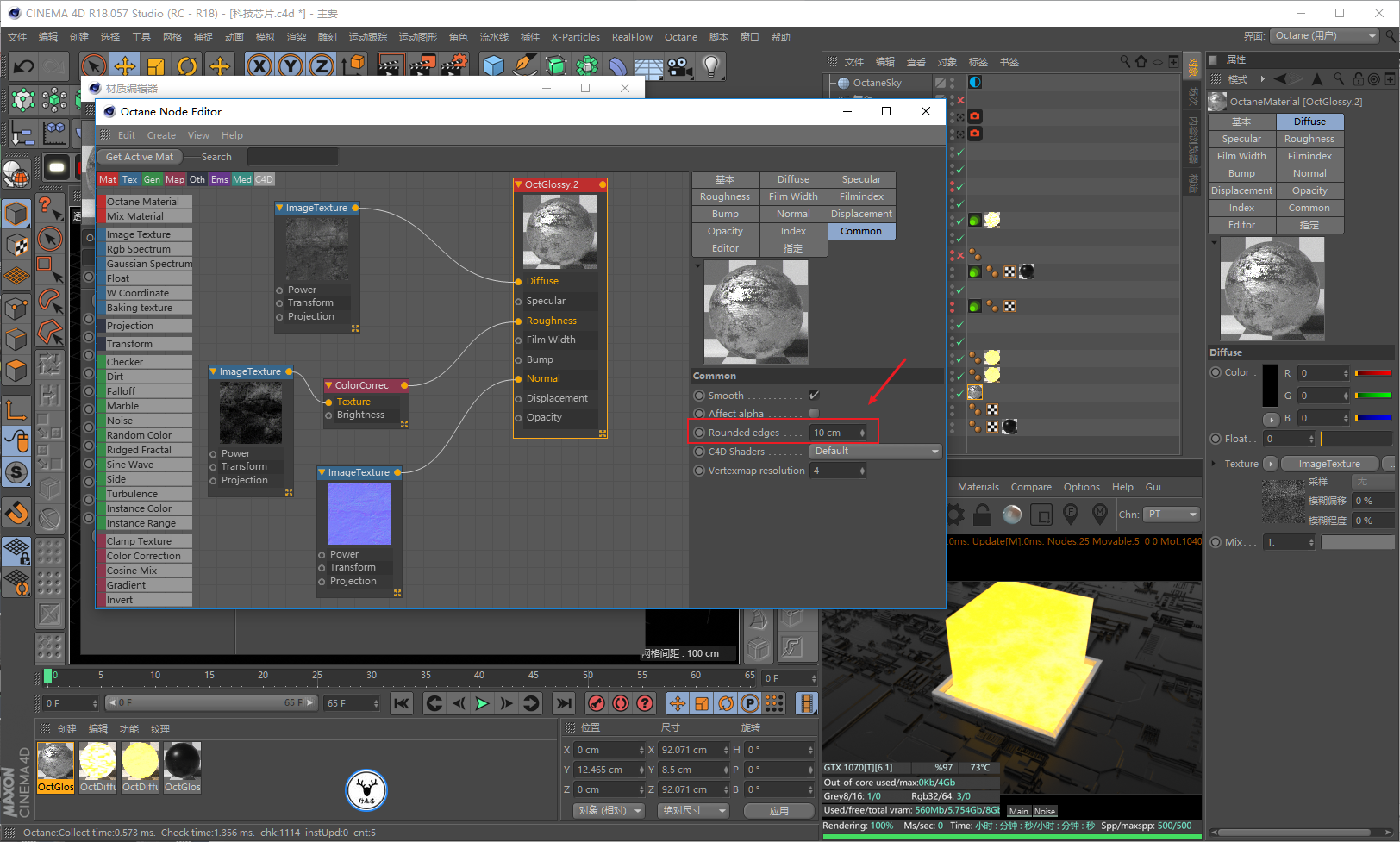This screenshot has width=1400, height=842.
Task: Click the Octane settings gear icon in the Live Viewer
Action: [x=955, y=515]
